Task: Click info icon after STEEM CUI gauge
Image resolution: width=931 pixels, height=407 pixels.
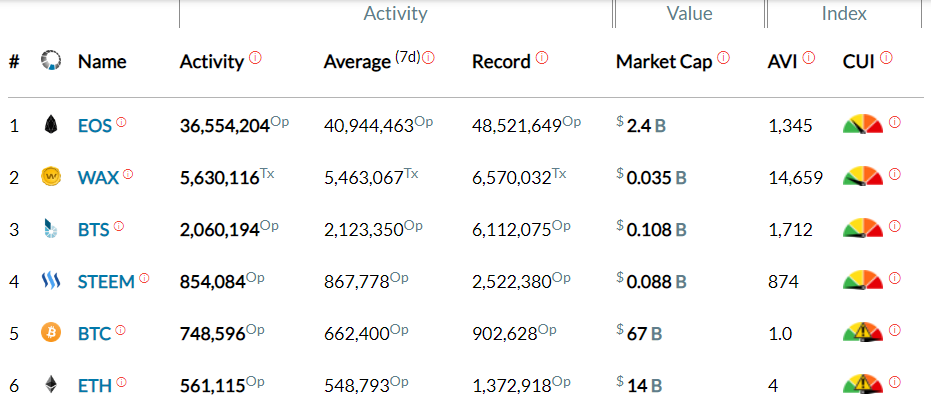Action: tap(895, 278)
